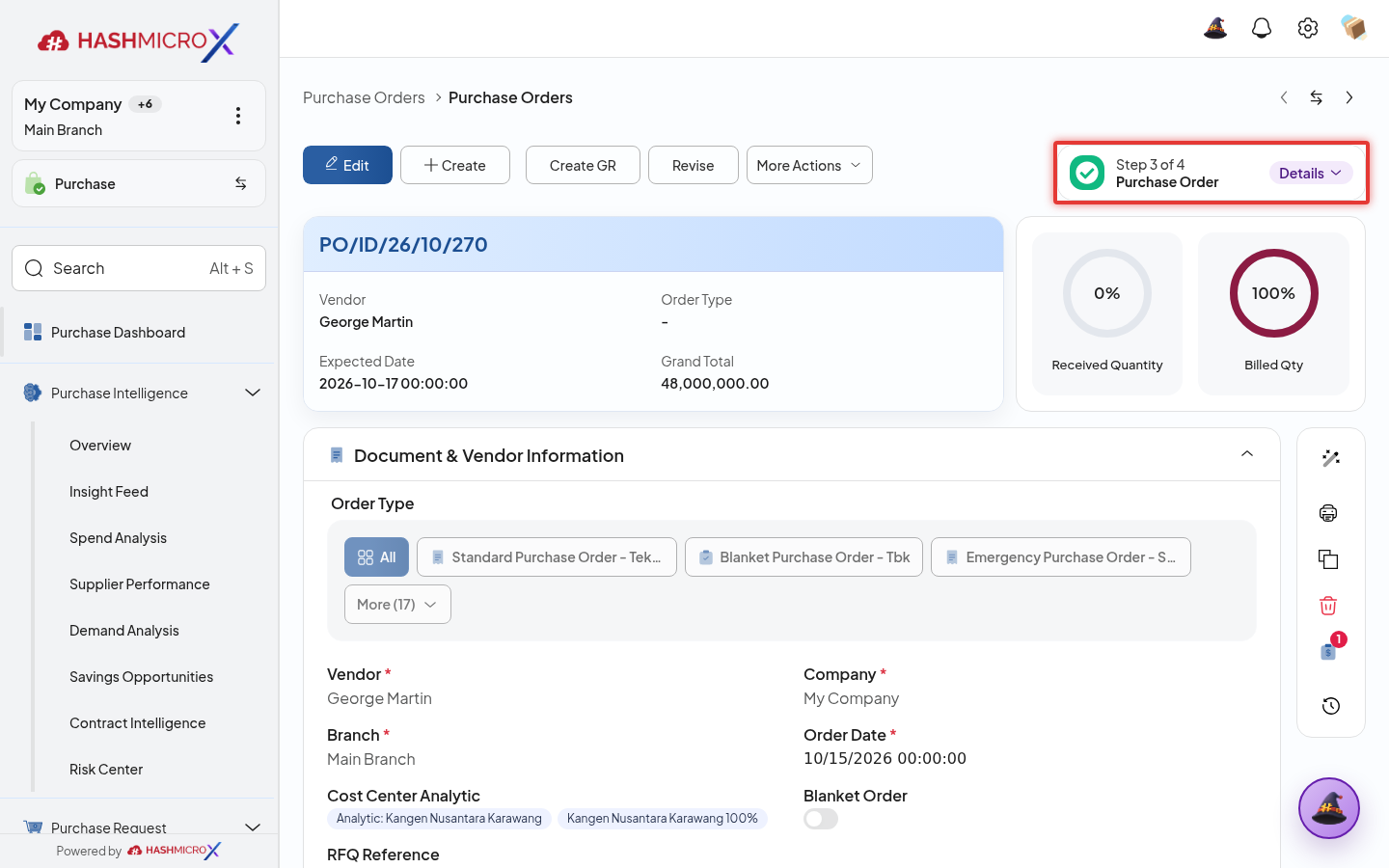Select Standard Purchase Order type
This screenshot has width=1389, height=868.
tap(547, 557)
